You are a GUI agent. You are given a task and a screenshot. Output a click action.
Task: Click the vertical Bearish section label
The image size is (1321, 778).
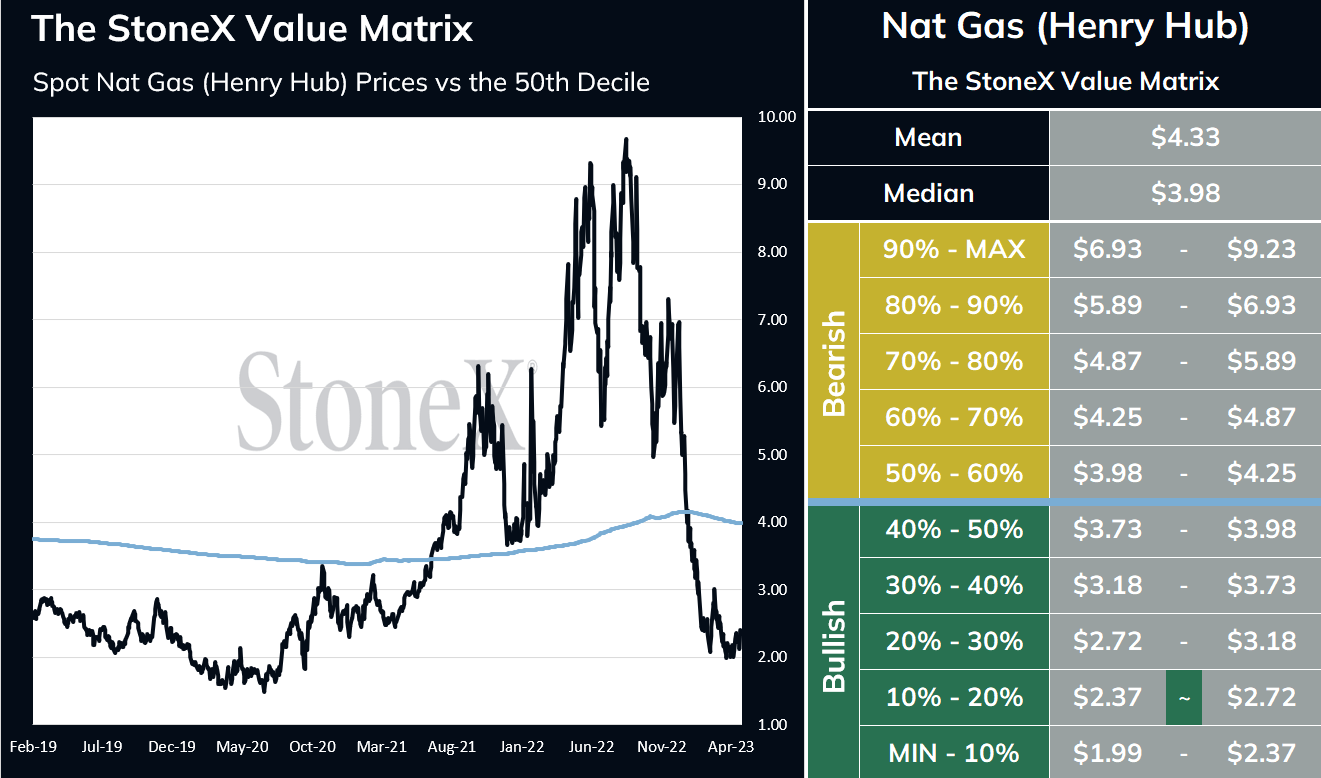click(x=833, y=361)
